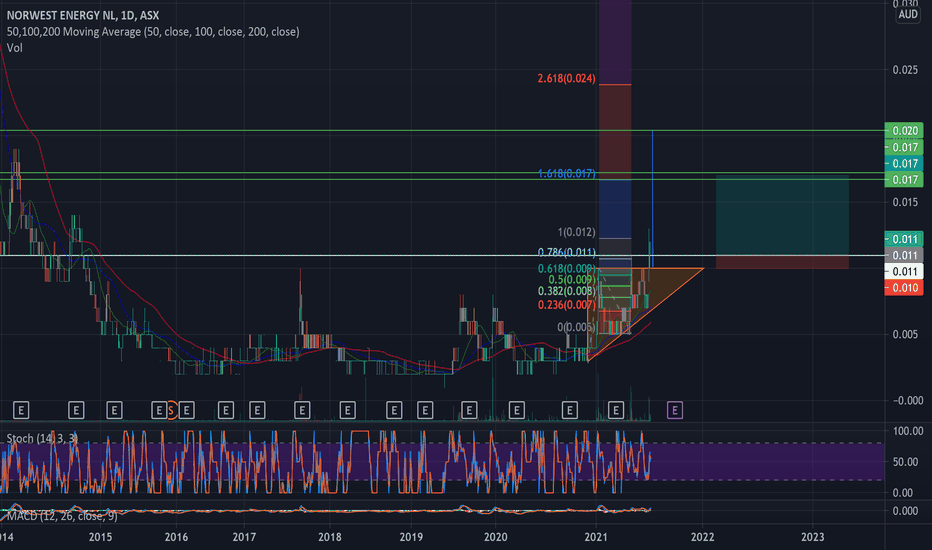Image resolution: width=932 pixels, height=550 pixels.
Task: Select the 50,100,200 Moving Average indicator legend
Action: [x=153, y=32]
